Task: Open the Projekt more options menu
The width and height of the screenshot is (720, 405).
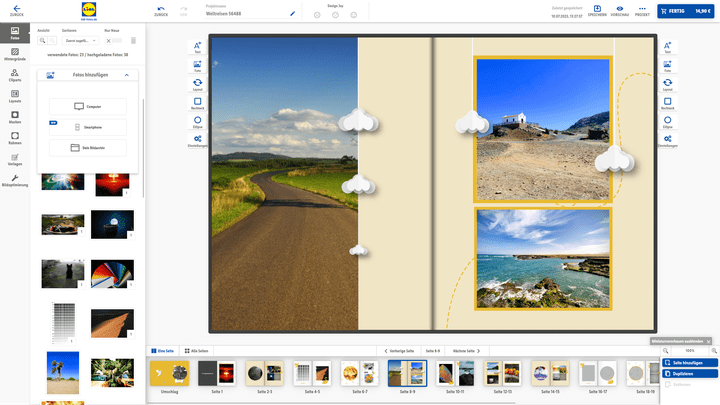Action: point(642,11)
